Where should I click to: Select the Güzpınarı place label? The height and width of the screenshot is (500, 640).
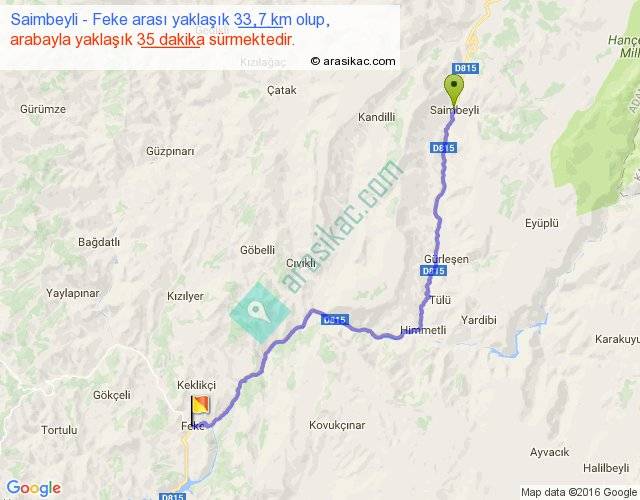[x=170, y=151]
